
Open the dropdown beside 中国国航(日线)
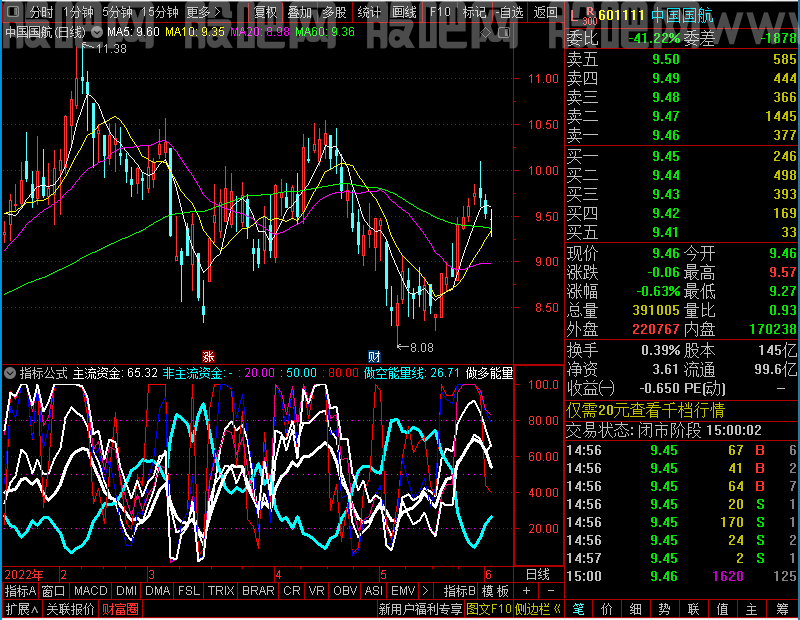coord(97,32)
